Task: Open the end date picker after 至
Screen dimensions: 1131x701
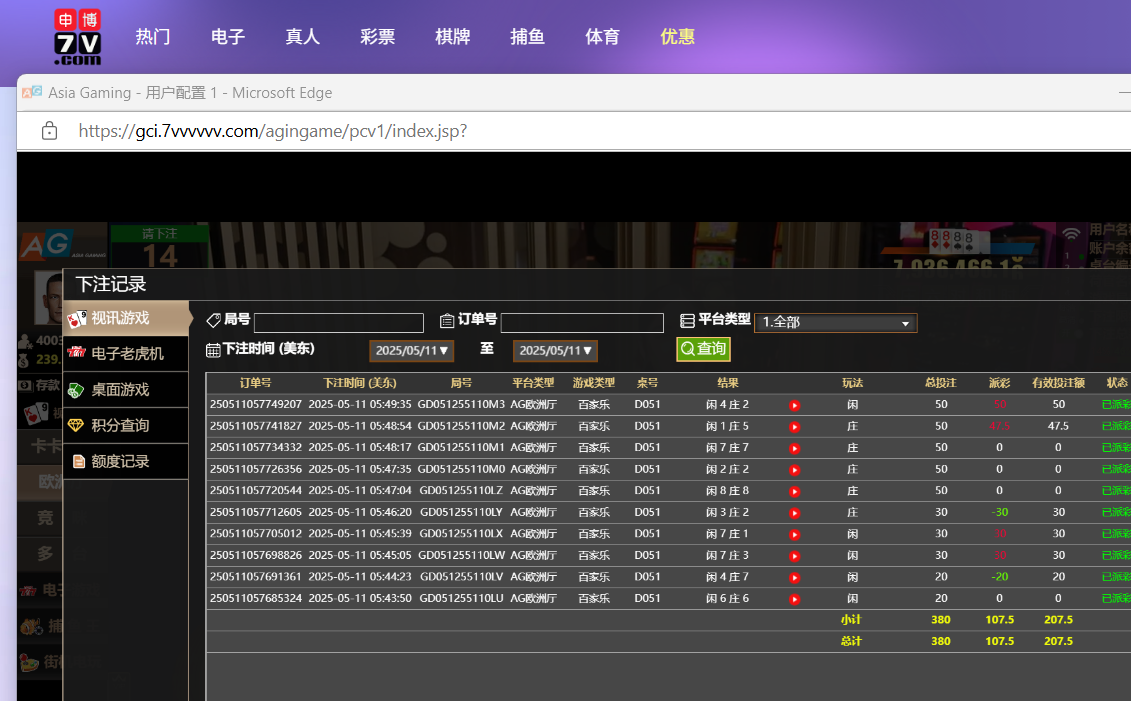Action: pos(555,351)
